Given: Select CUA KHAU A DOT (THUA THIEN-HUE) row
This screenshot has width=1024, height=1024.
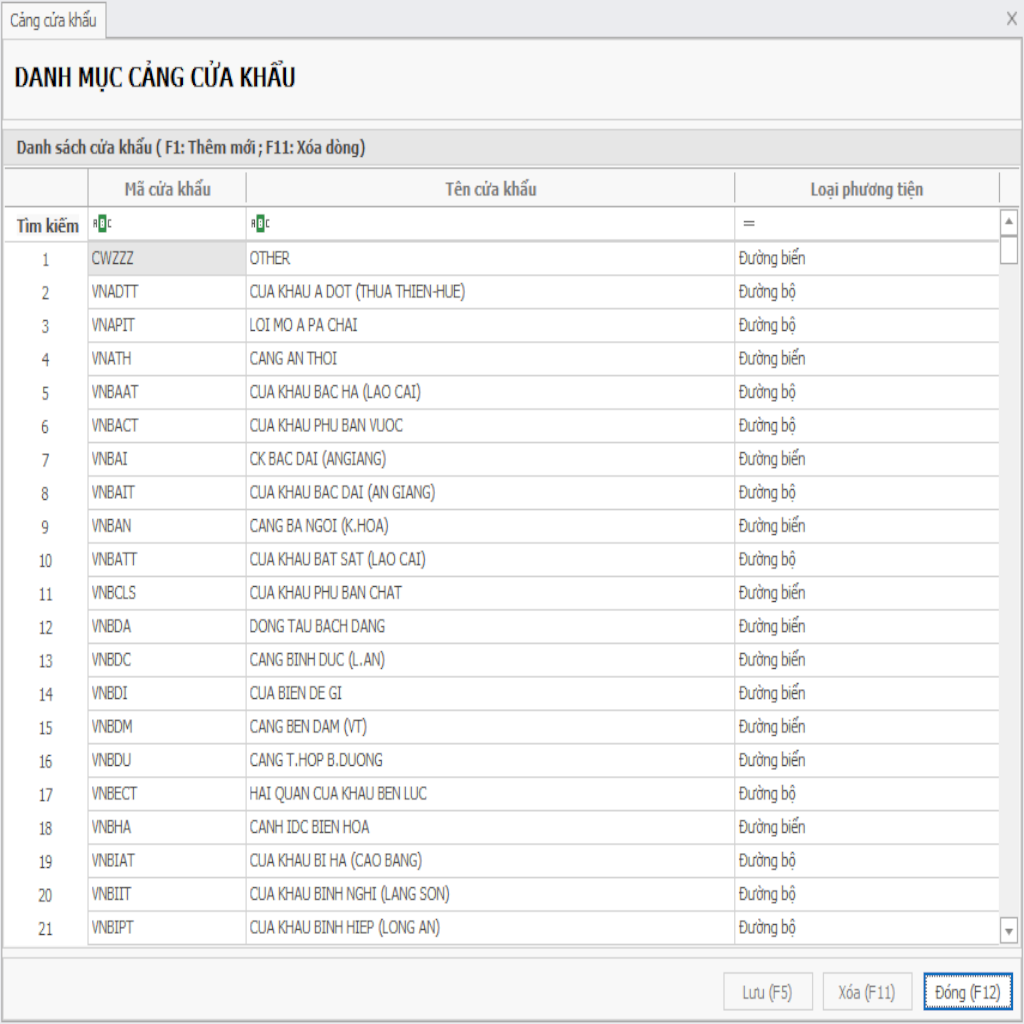Looking at the screenshot, I should tap(490, 292).
